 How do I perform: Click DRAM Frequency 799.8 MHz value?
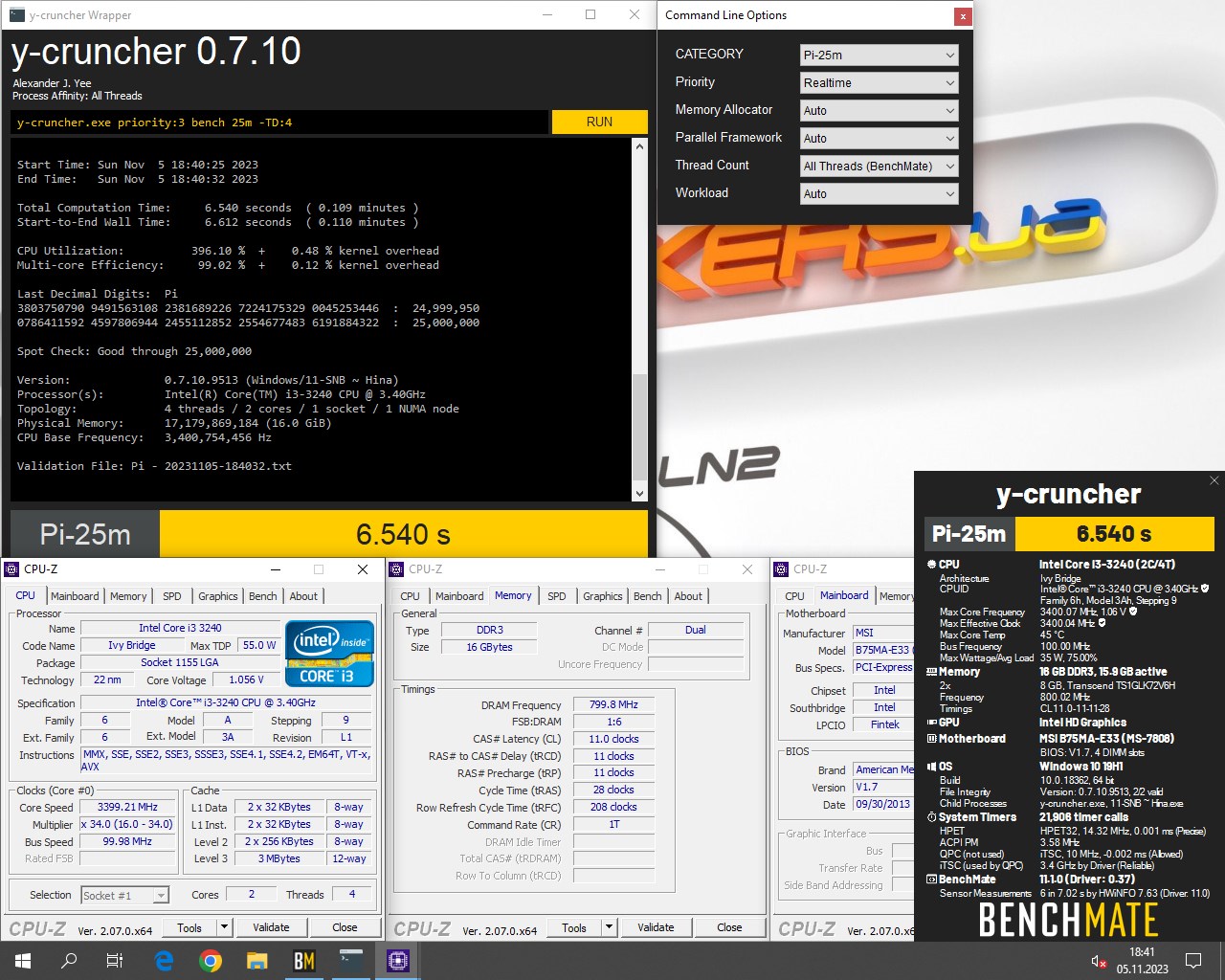[613, 704]
